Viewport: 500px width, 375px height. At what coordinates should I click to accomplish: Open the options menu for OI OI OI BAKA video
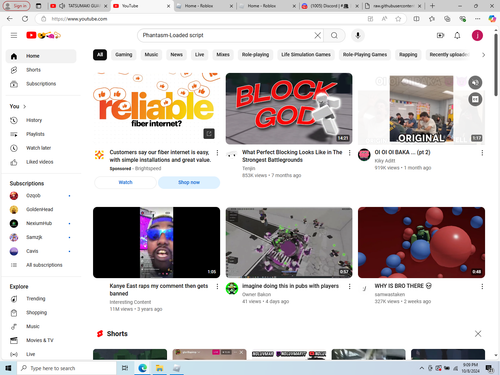[482, 153]
